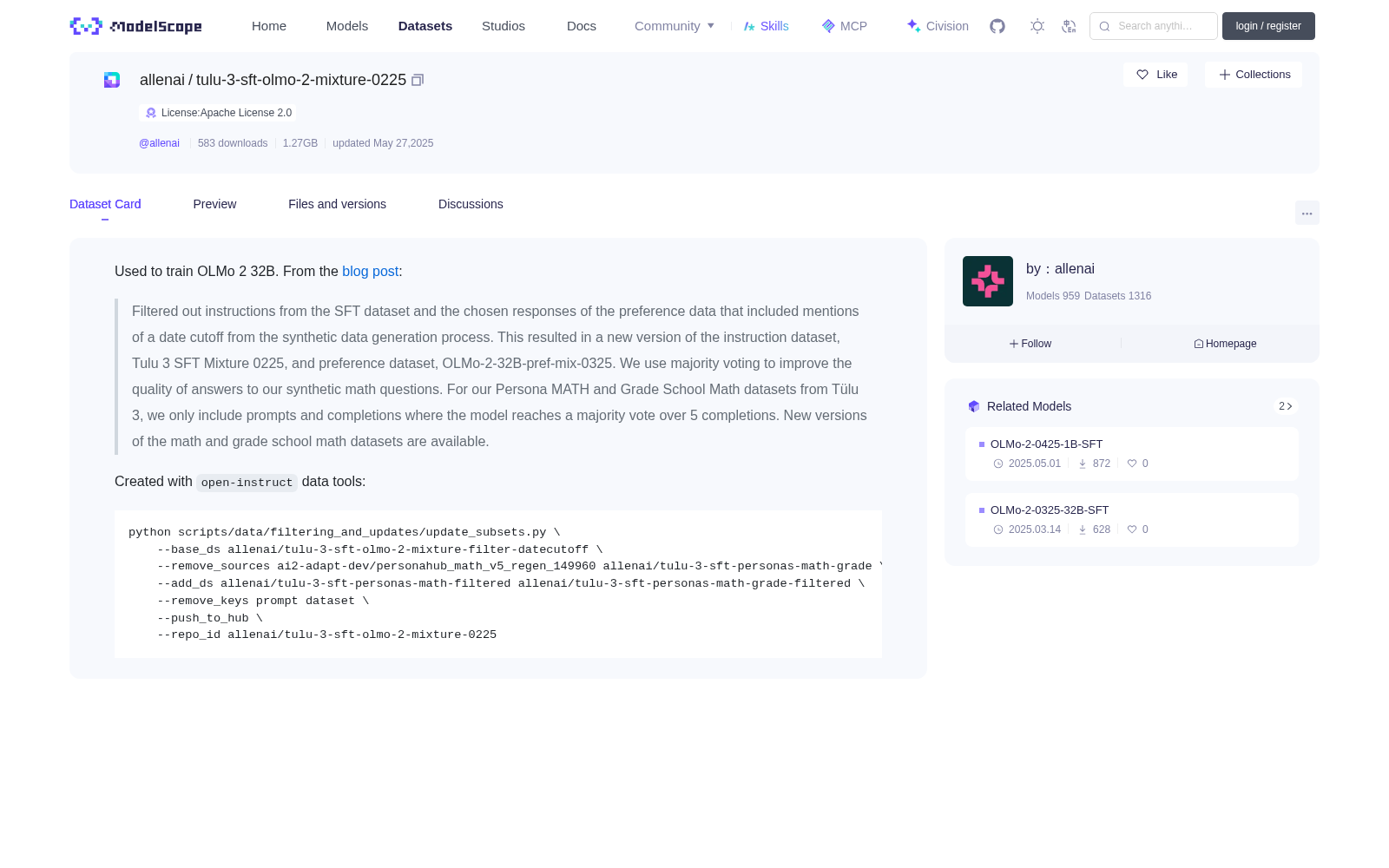Open the Studios navigation item

(x=504, y=26)
